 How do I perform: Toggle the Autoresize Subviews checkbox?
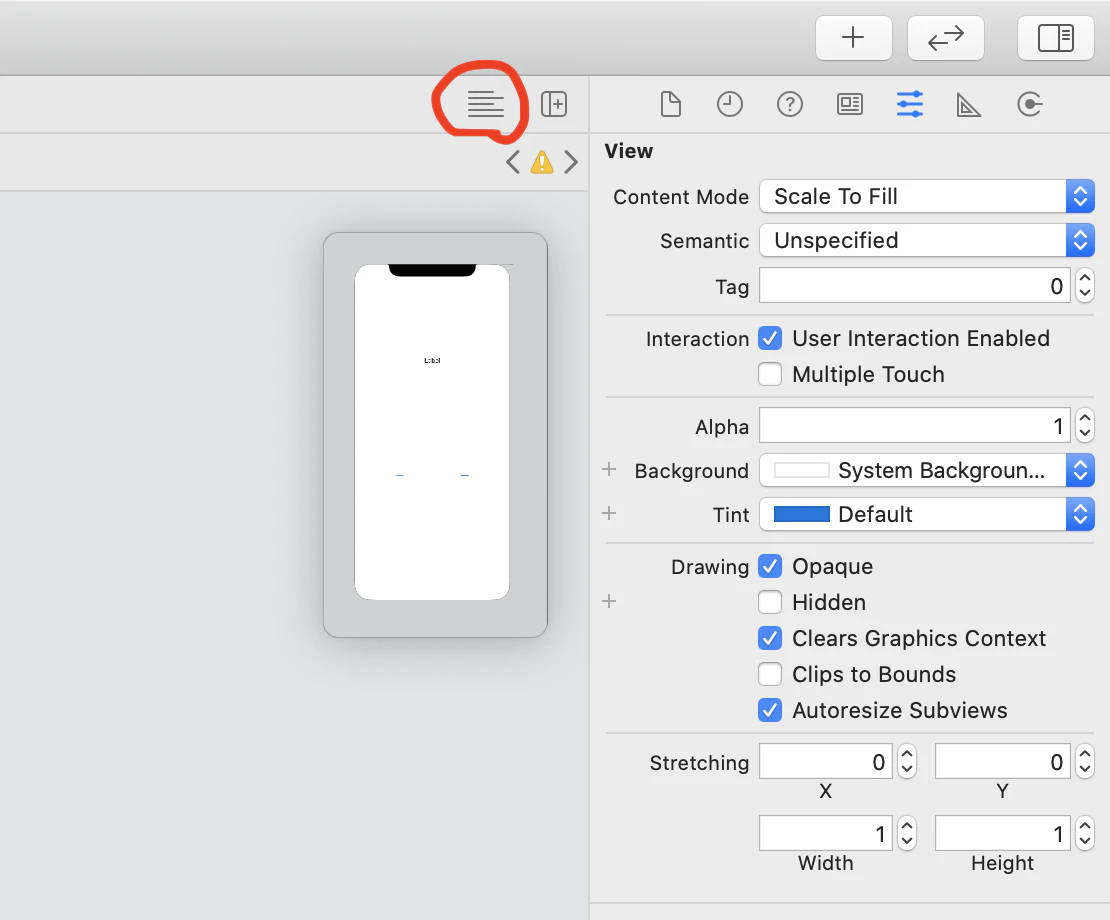coord(770,710)
